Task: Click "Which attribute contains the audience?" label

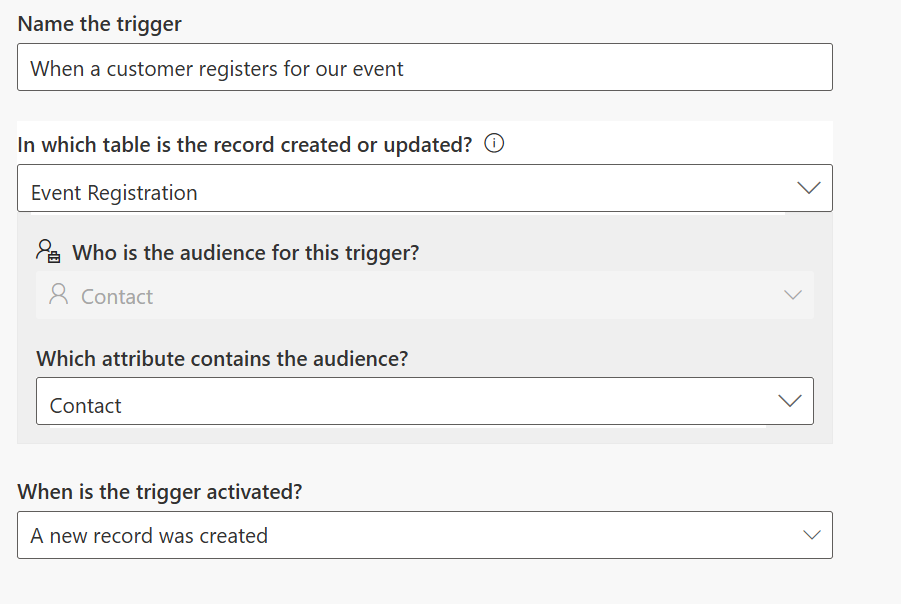Action: 222,358
